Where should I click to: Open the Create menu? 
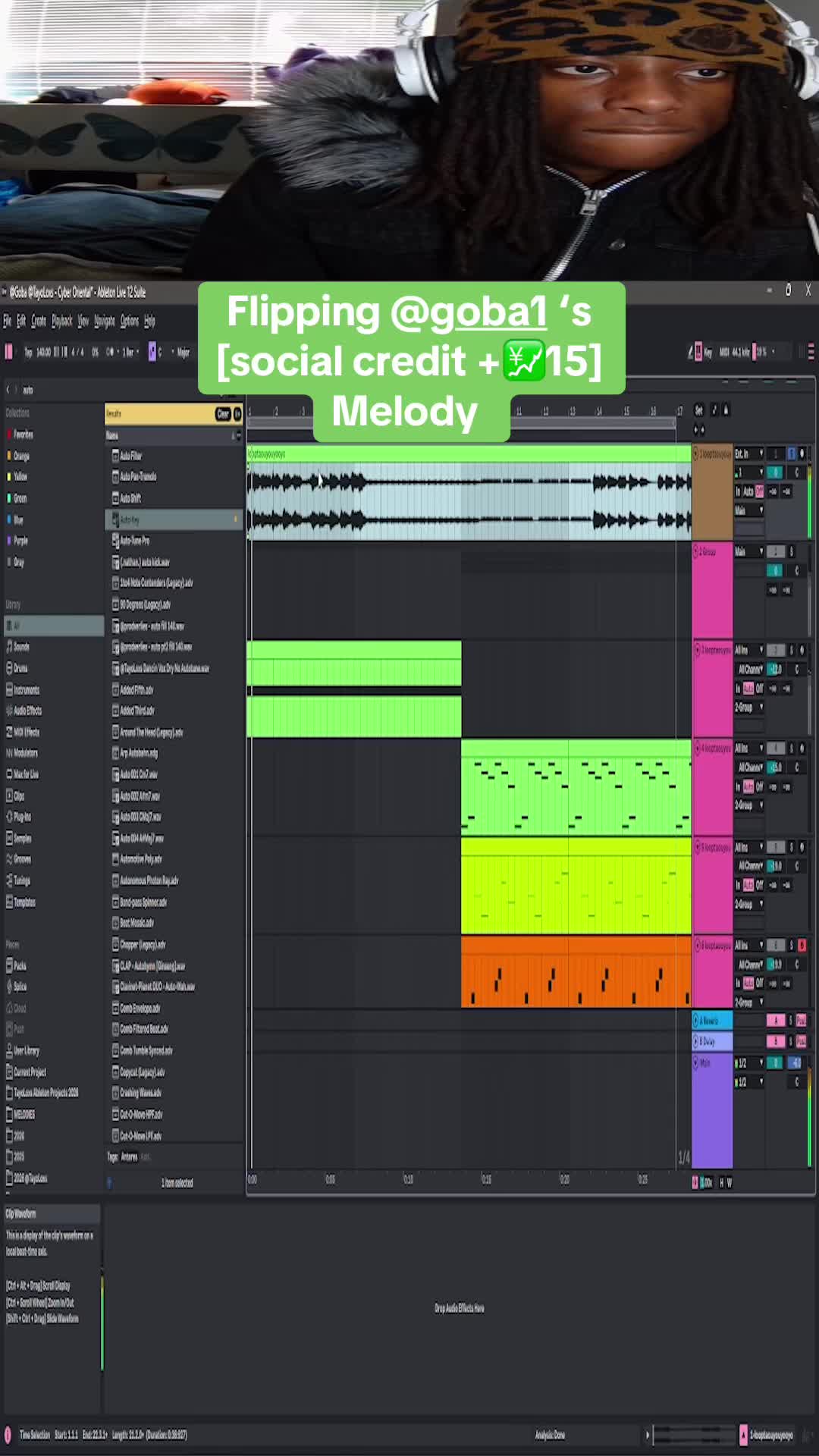39,321
